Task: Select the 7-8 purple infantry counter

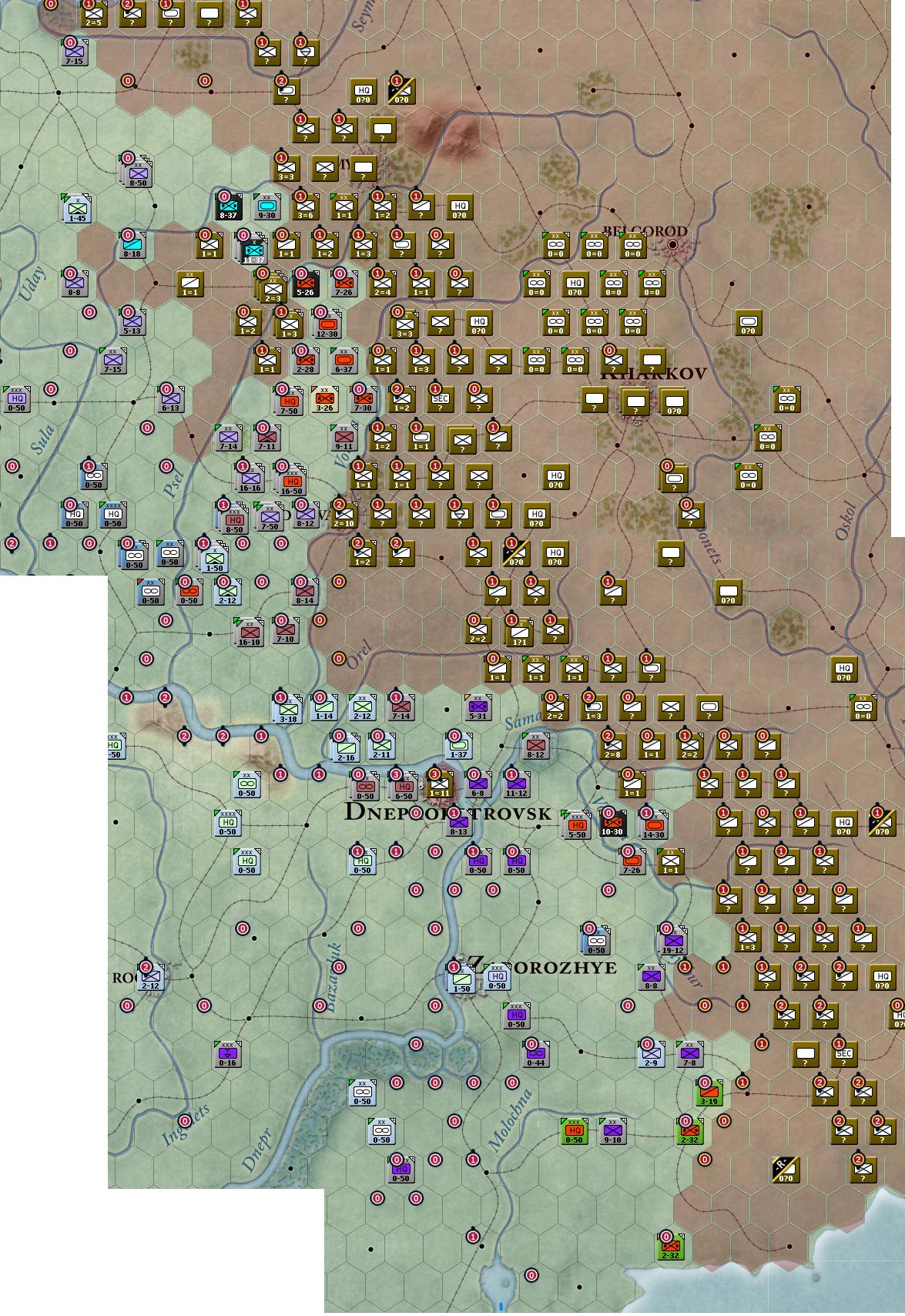Action: pos(690,1054)
